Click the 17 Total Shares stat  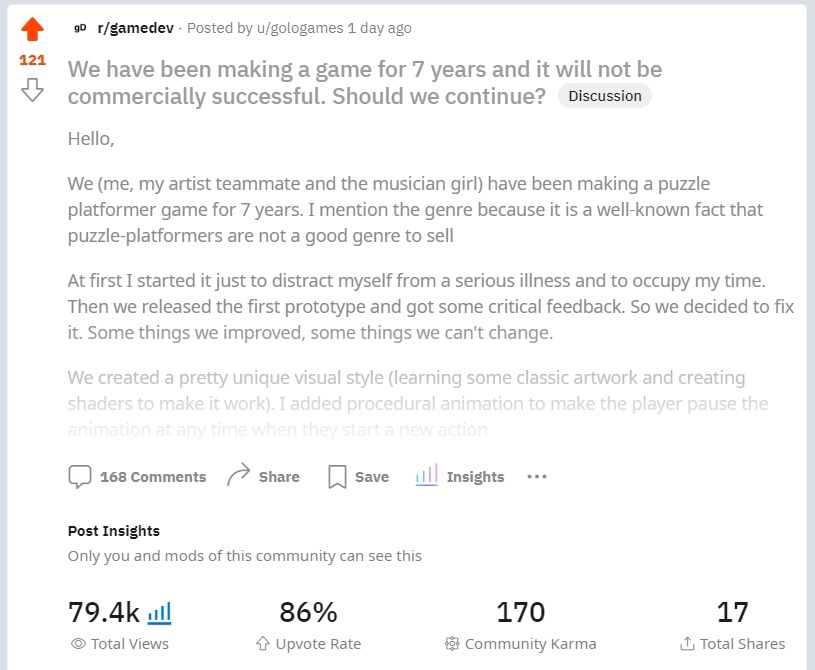pos(732,612)
